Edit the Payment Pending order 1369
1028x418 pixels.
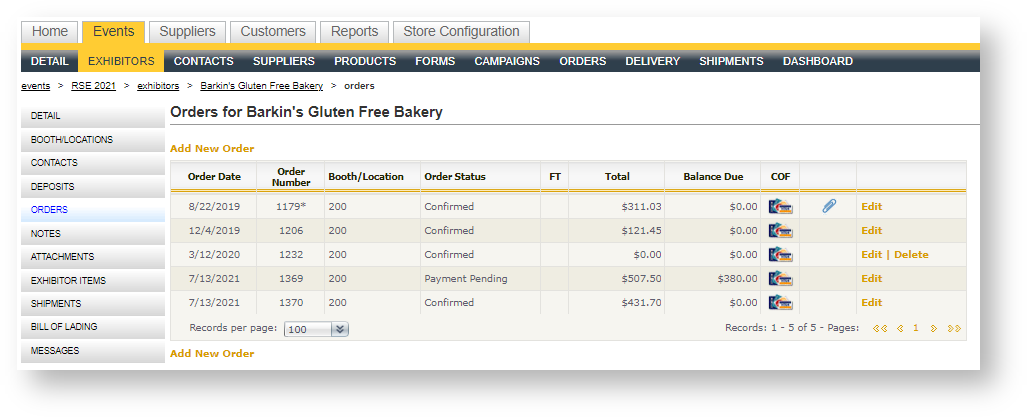871,279
